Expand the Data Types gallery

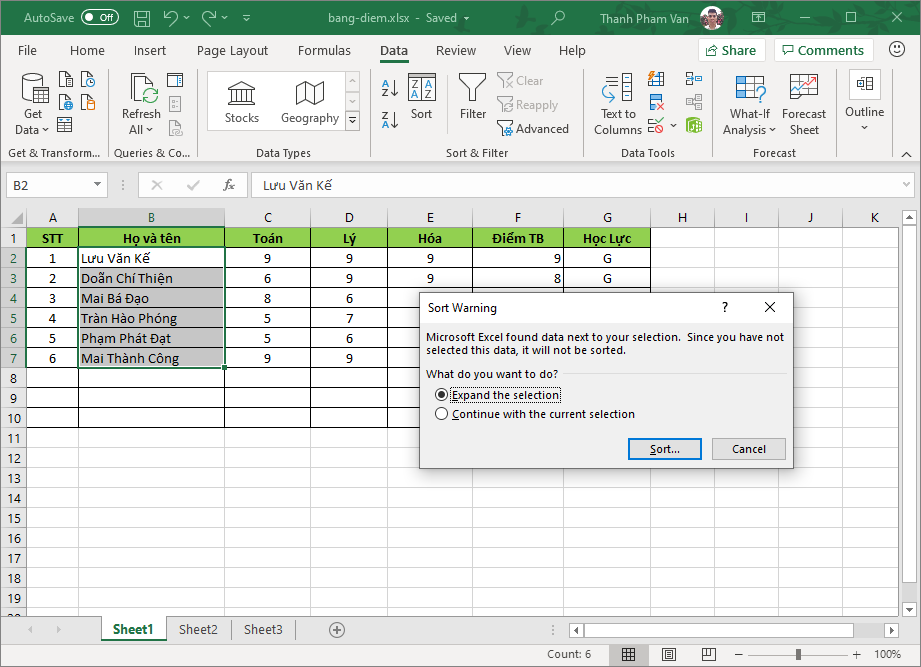[352, 121]
